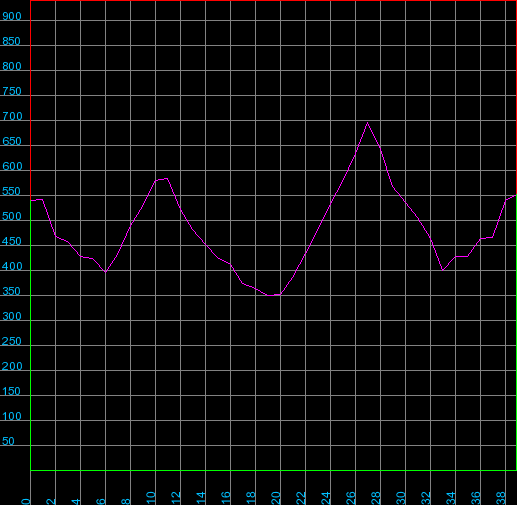Click the 350 y-axis label
The height and width of the screenshot is (505, 517).
coord(12,291)
